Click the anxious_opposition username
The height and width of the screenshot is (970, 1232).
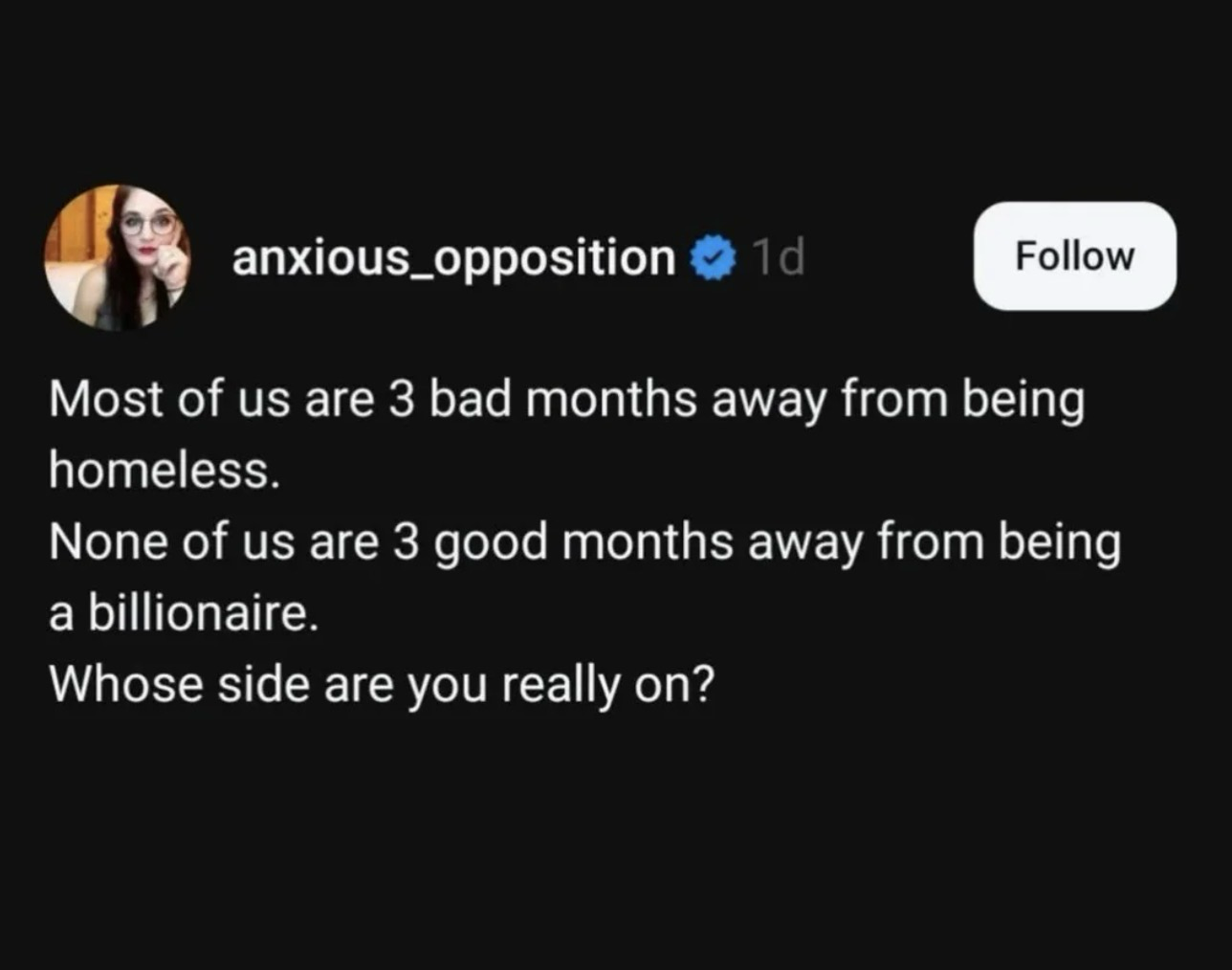point(453,258)
